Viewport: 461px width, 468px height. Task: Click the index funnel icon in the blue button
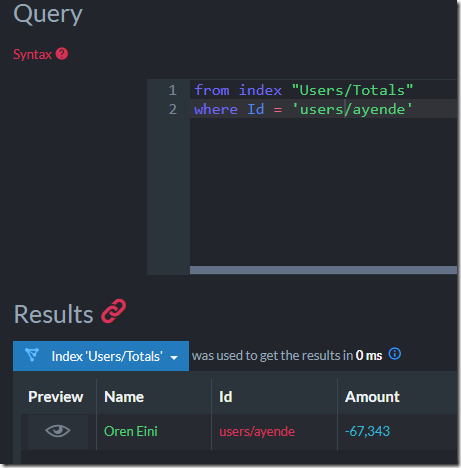pos(32,355)
